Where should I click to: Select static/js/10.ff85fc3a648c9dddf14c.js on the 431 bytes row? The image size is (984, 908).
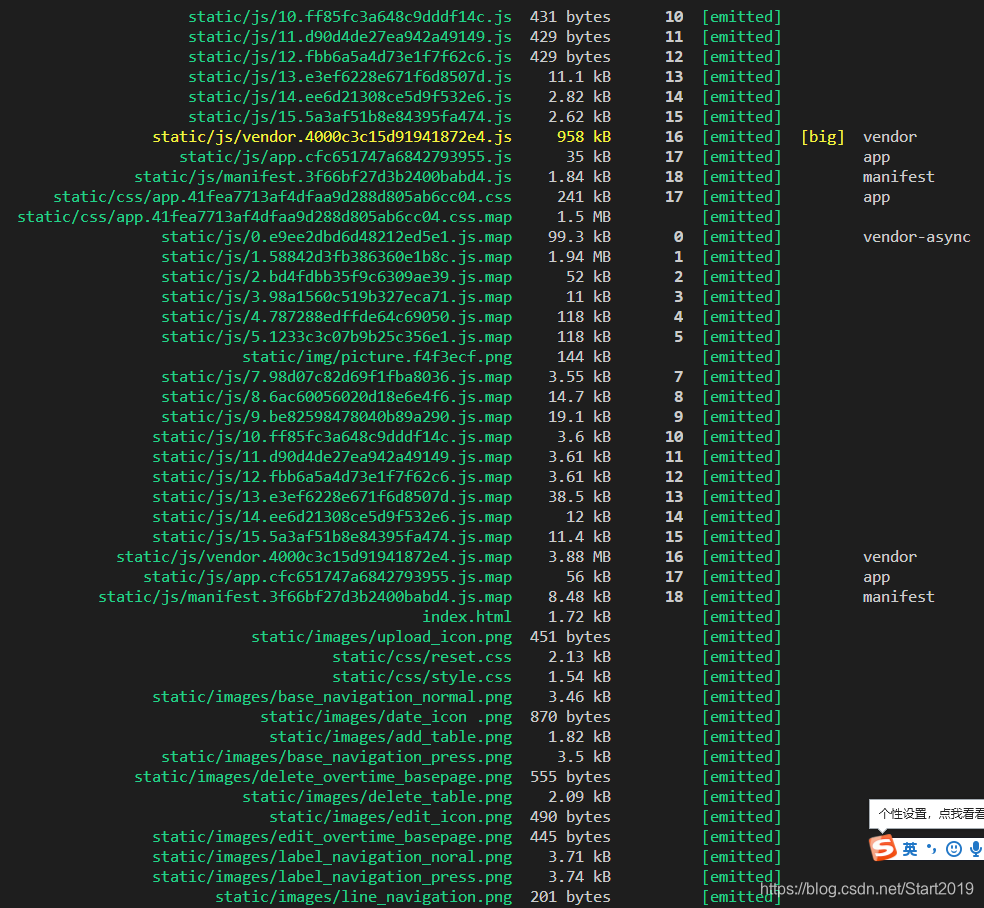(x=350, y=17)
